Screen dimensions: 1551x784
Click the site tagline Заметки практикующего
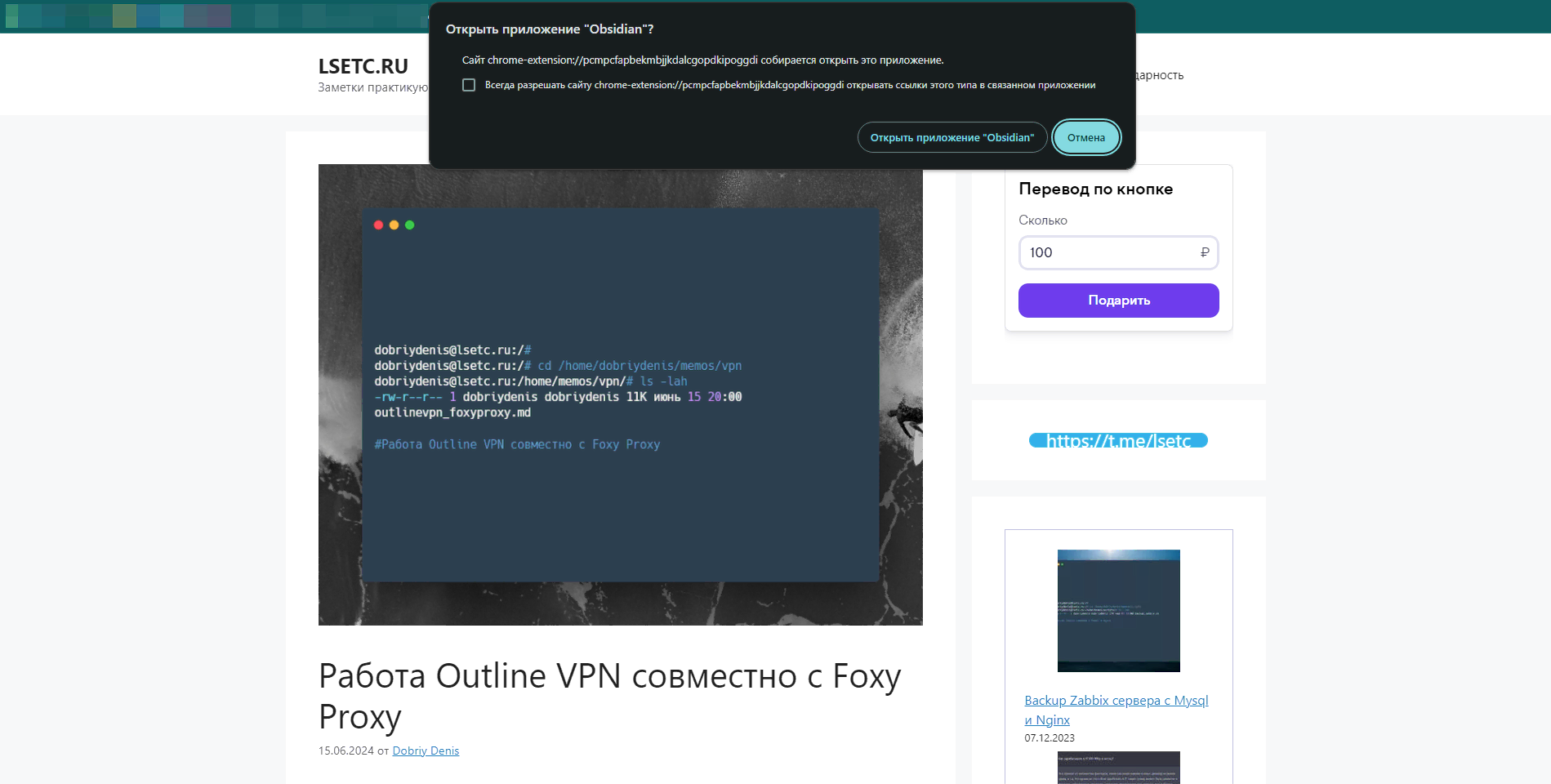click(x=372, y=87)
